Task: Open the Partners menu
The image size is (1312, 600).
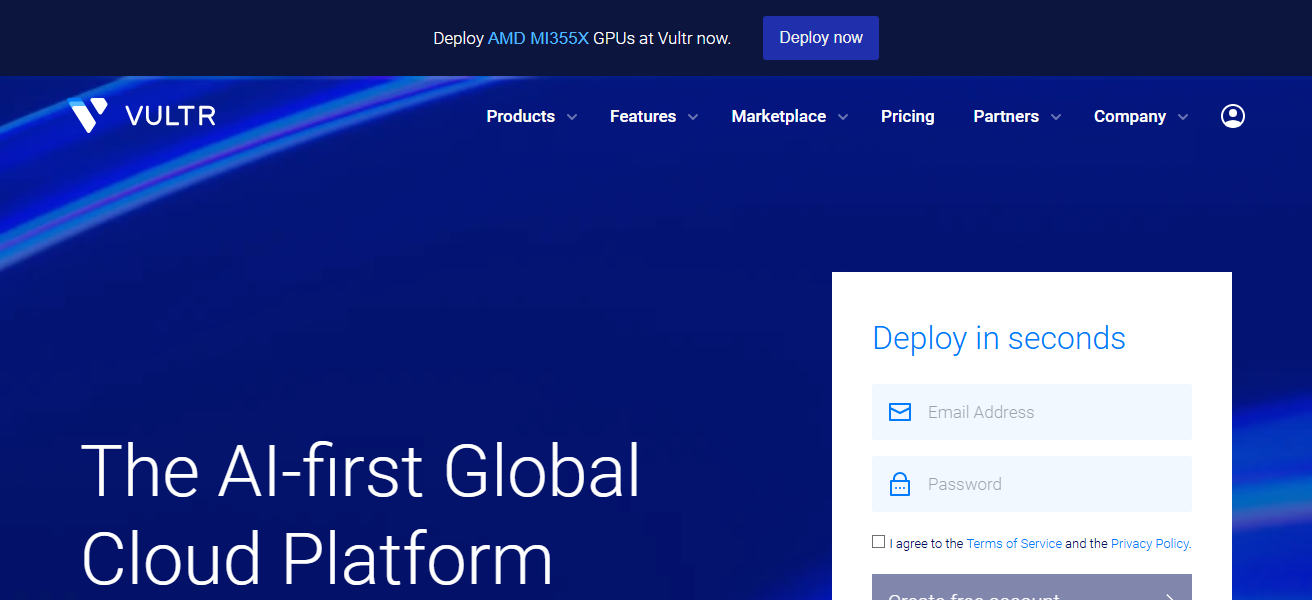Action: click(1006, 116)
